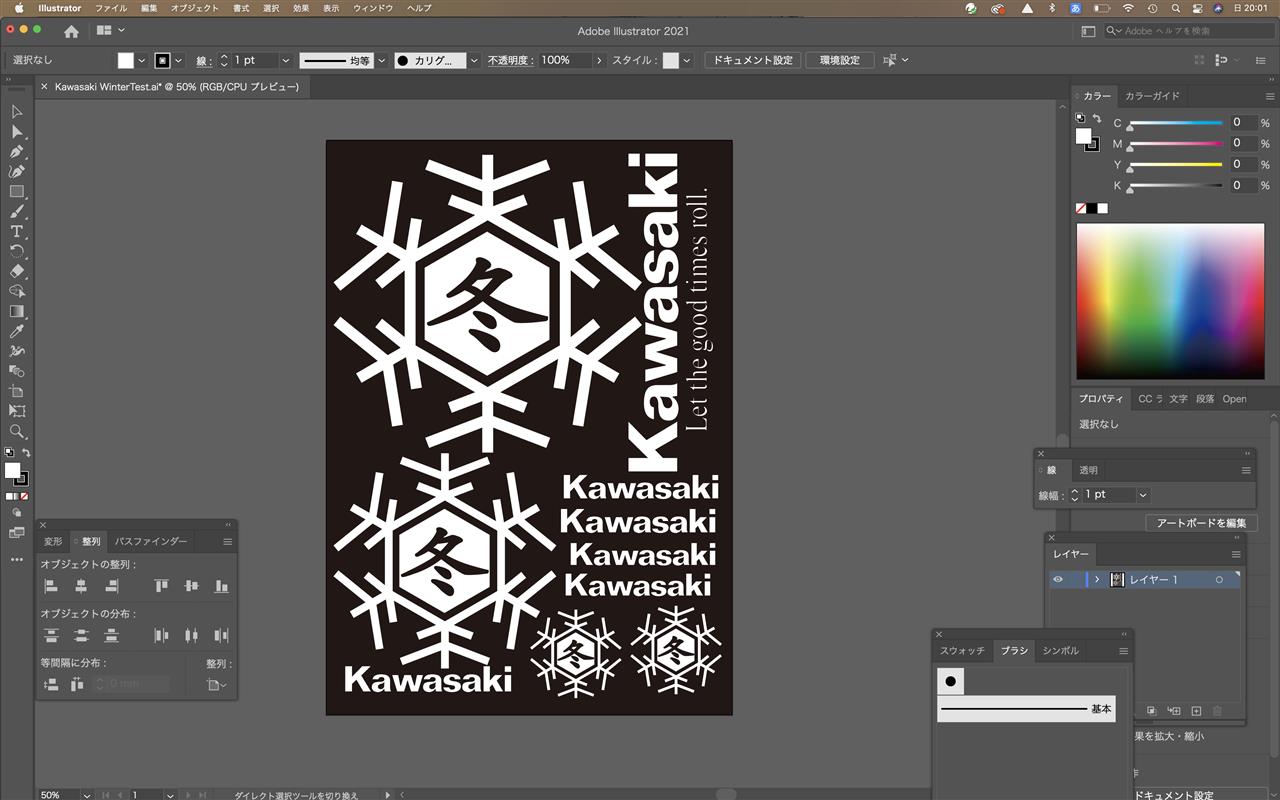Screen dimensions: 1280x800
Task: Select the Eraser tool
Action: pos(17,271)
